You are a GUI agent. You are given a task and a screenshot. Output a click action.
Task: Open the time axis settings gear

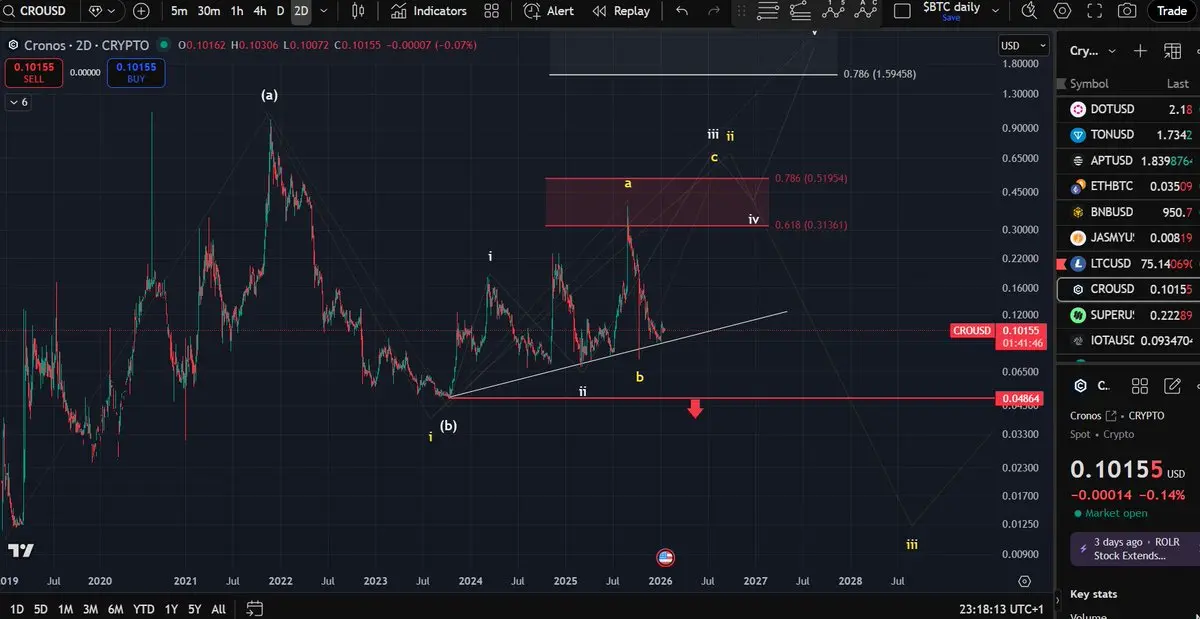click(1024, 581)
